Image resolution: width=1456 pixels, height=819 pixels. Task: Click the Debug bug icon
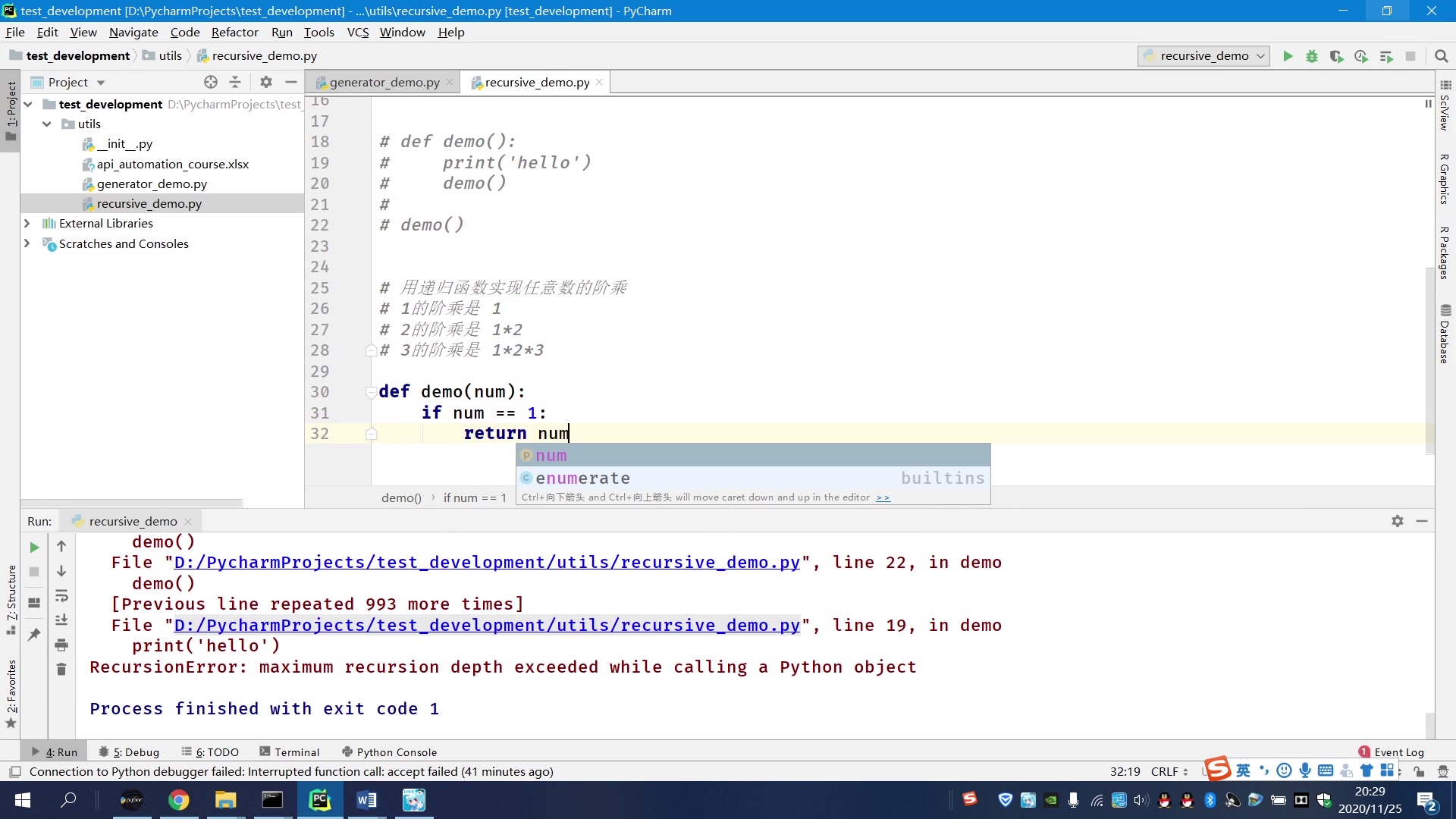1312,56
